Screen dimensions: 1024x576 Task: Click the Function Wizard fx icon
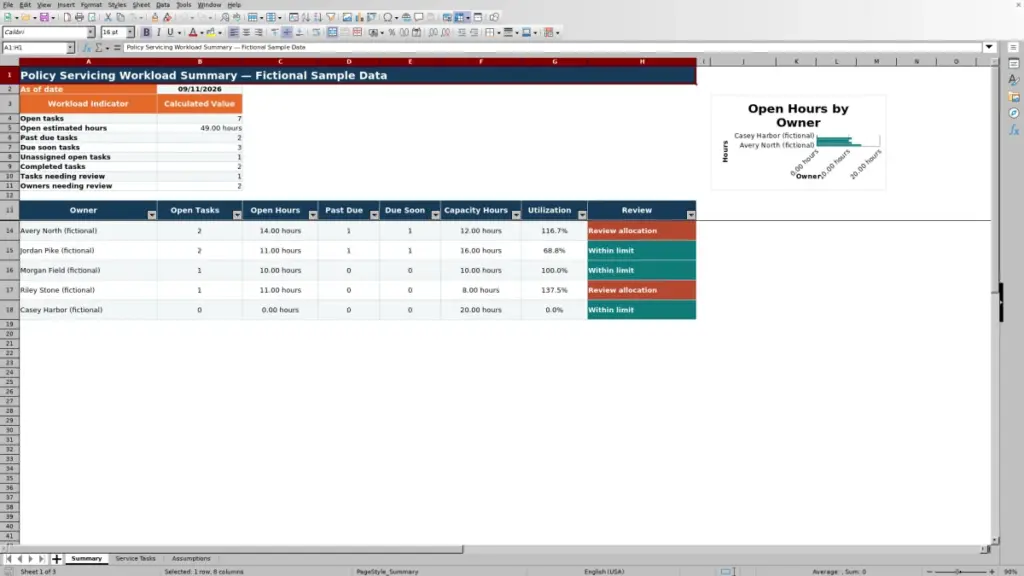pyautogui.click(x=86, y=48)
